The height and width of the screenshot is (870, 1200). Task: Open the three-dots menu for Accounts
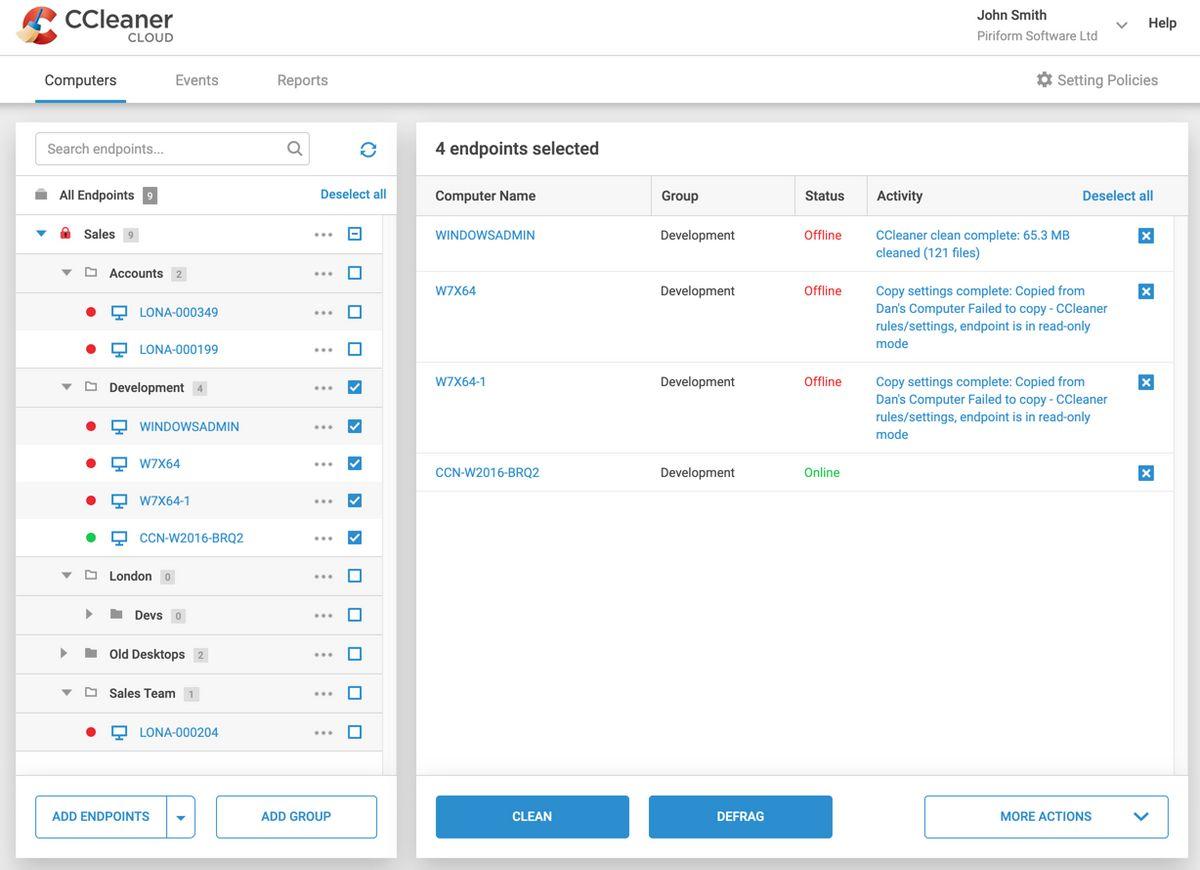(323, 274)
